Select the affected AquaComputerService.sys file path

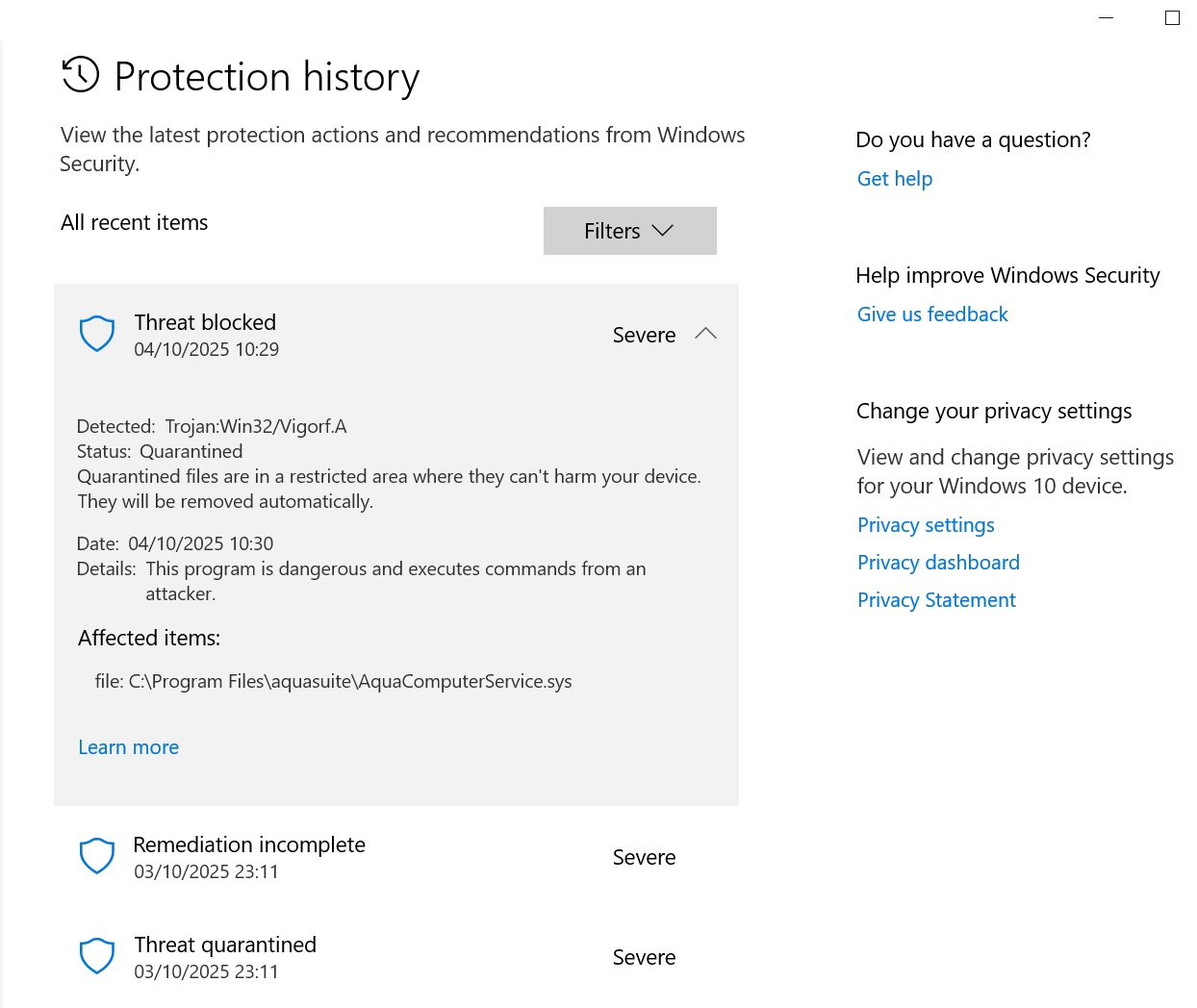click(x=333, y=681)
